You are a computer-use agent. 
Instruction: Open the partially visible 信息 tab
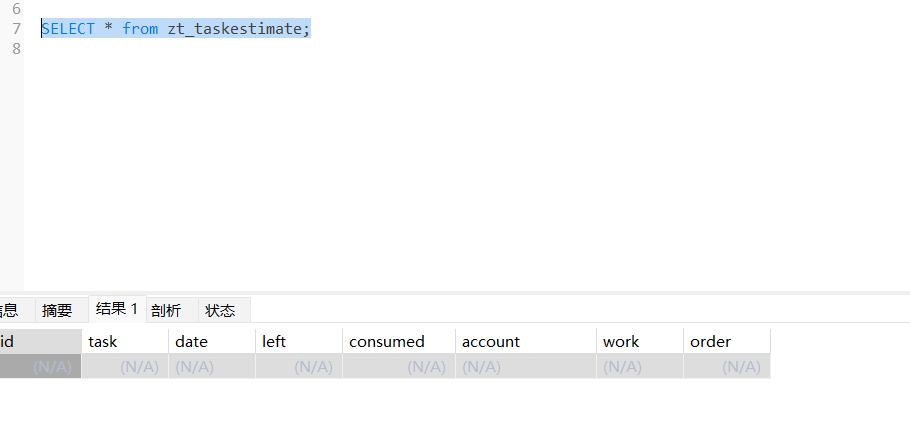tap(9, 310)
